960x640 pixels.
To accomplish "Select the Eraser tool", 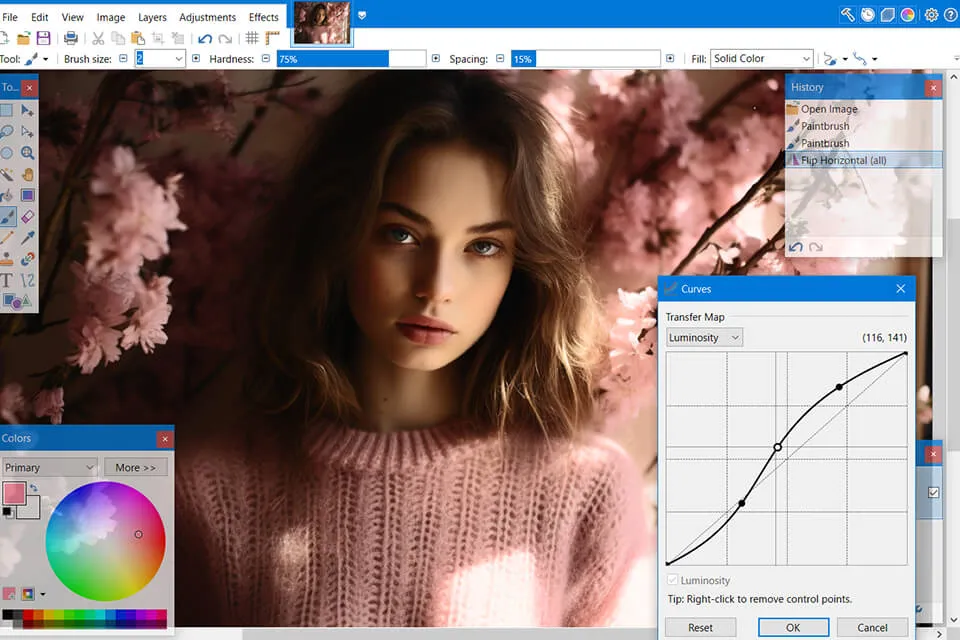I will (27, 217).
